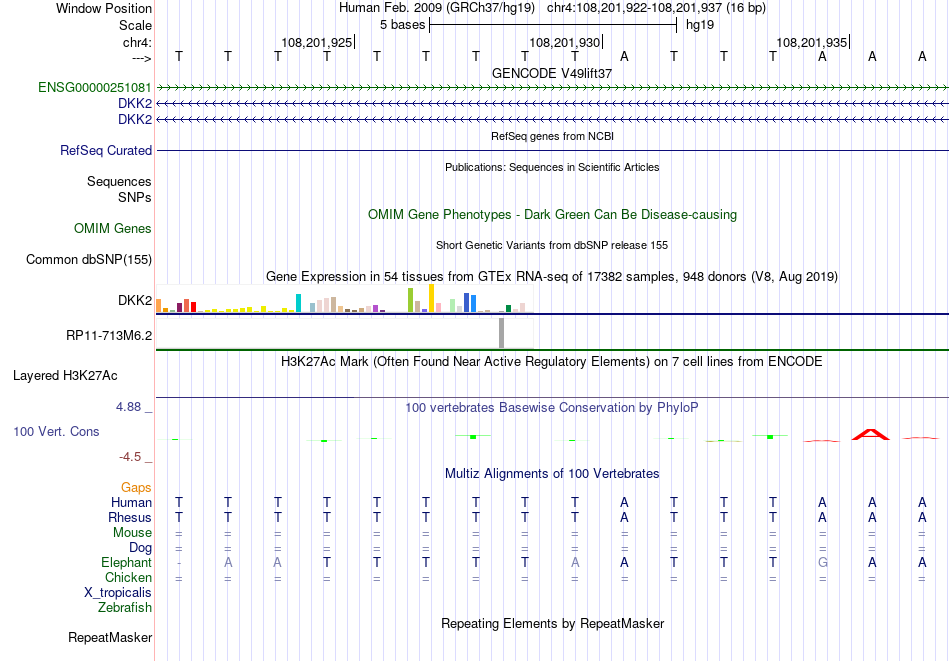
Task: Click the RP11-713M6.2 GTEx label
Action: pyautogui.click(x=109, y=335)
